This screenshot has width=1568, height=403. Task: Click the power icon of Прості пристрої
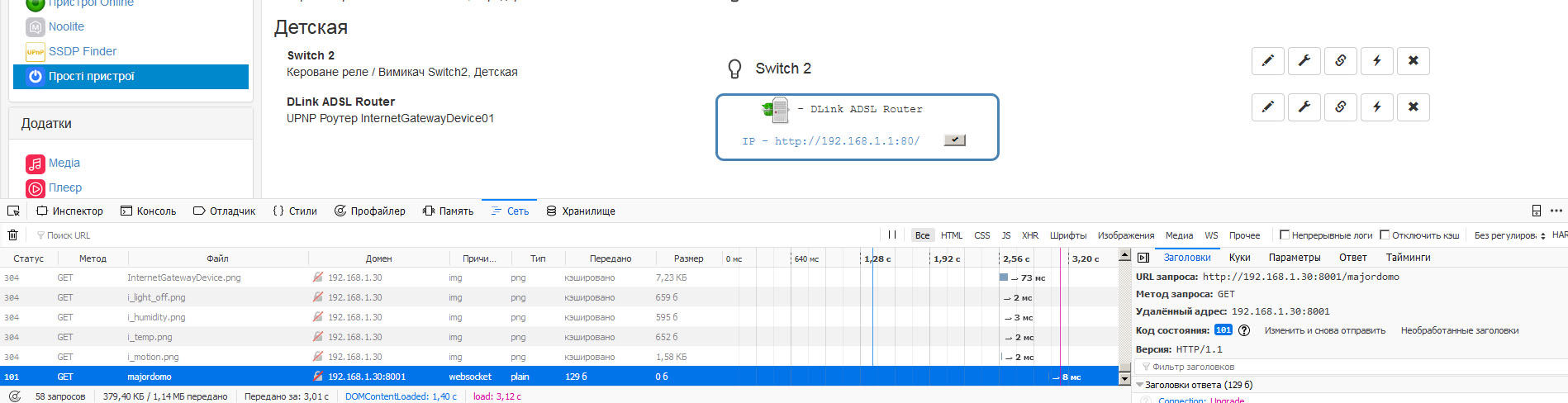pyautogui.click(x=35, y=77)
